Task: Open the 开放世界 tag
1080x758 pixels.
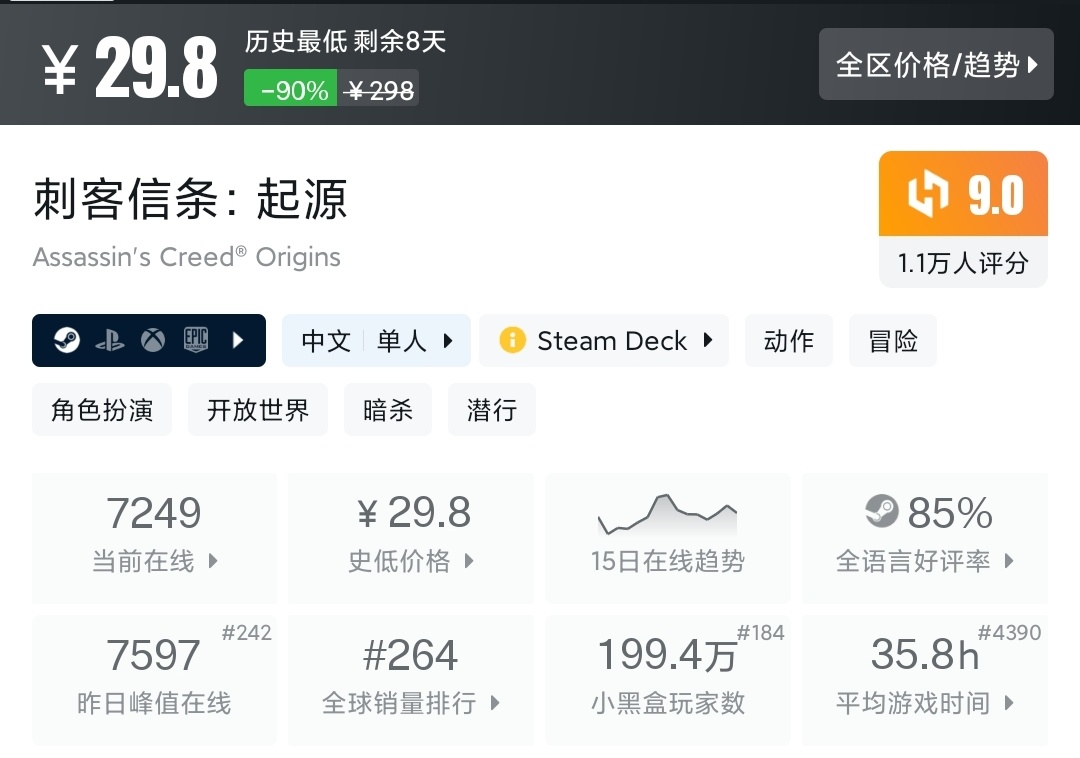Action: [258, 410]
